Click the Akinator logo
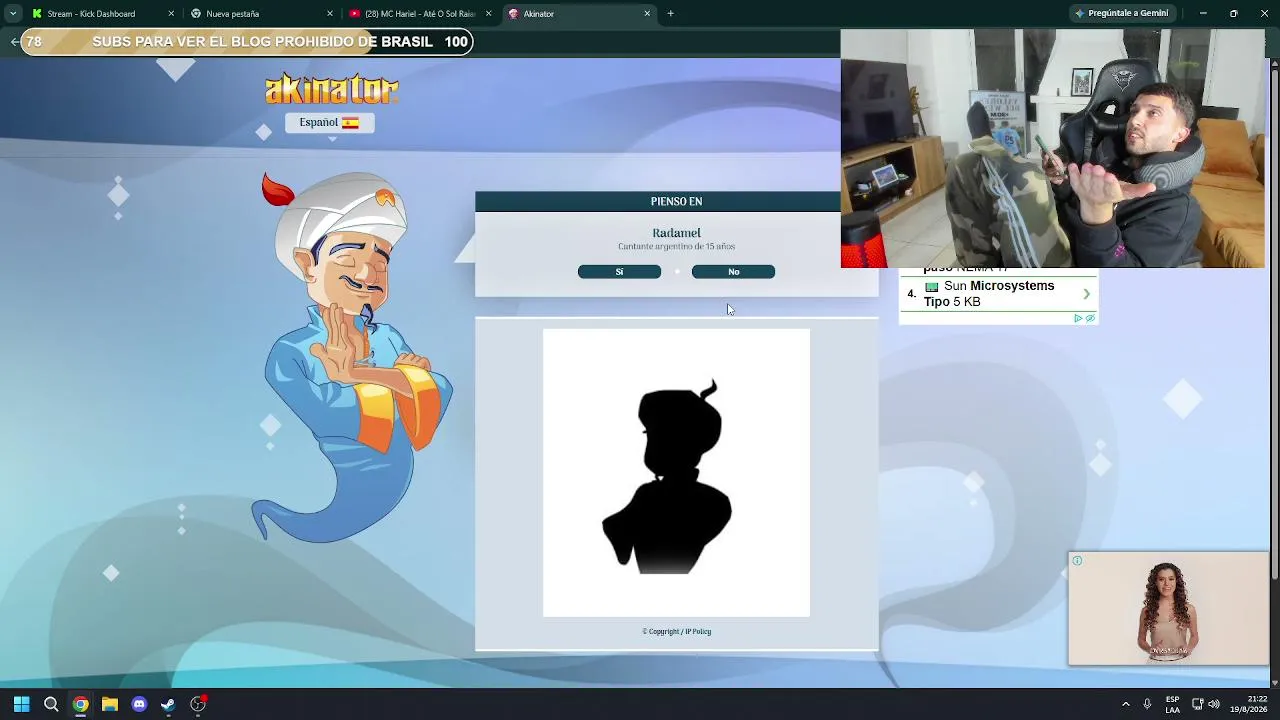The width and height of the screenshot is (1280, 720). pos(332,89)
